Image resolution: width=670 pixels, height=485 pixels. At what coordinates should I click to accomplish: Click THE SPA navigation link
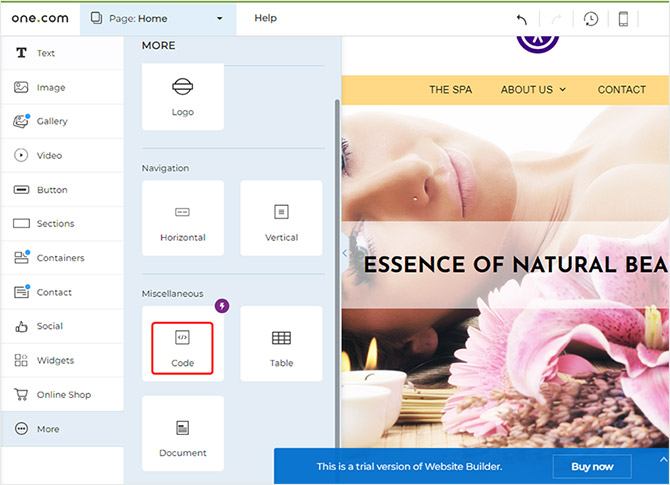tap(450, 90)
